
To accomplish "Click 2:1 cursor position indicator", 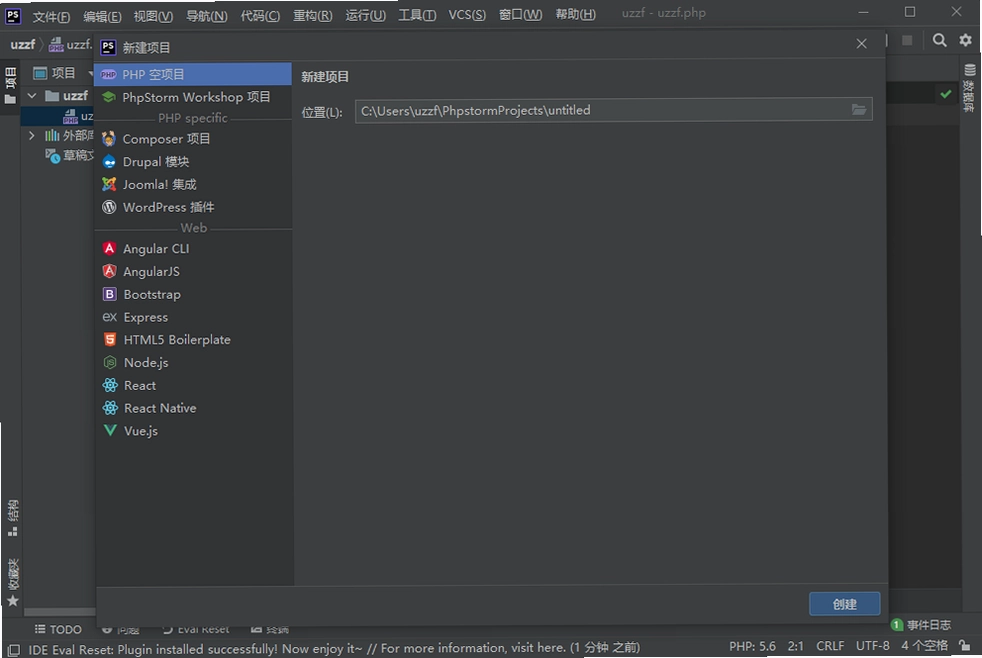I will coord(795,645).
